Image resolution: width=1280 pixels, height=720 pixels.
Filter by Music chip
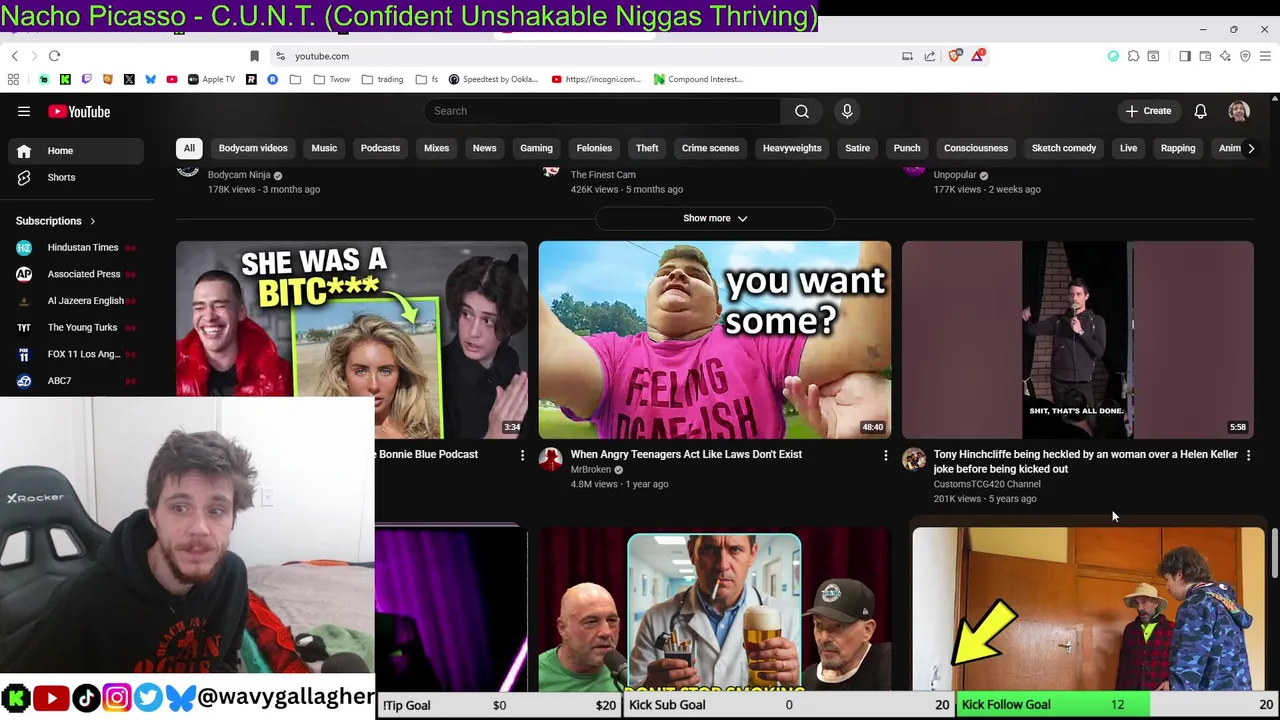point(324,148)
